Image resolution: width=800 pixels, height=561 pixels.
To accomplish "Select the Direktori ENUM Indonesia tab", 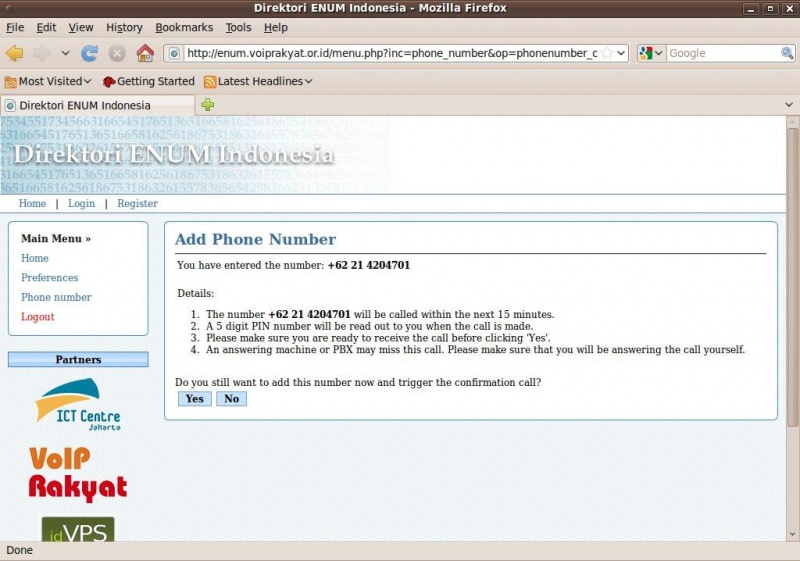I will tap(97, 105).
